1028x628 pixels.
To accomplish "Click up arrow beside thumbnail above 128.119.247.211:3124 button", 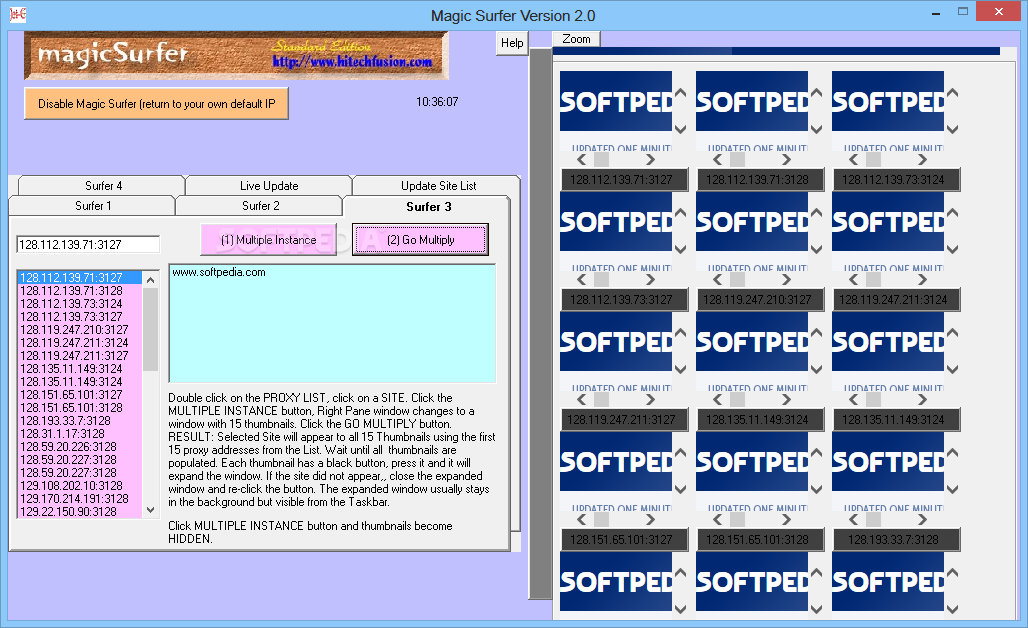I will [x=953, y=213].
